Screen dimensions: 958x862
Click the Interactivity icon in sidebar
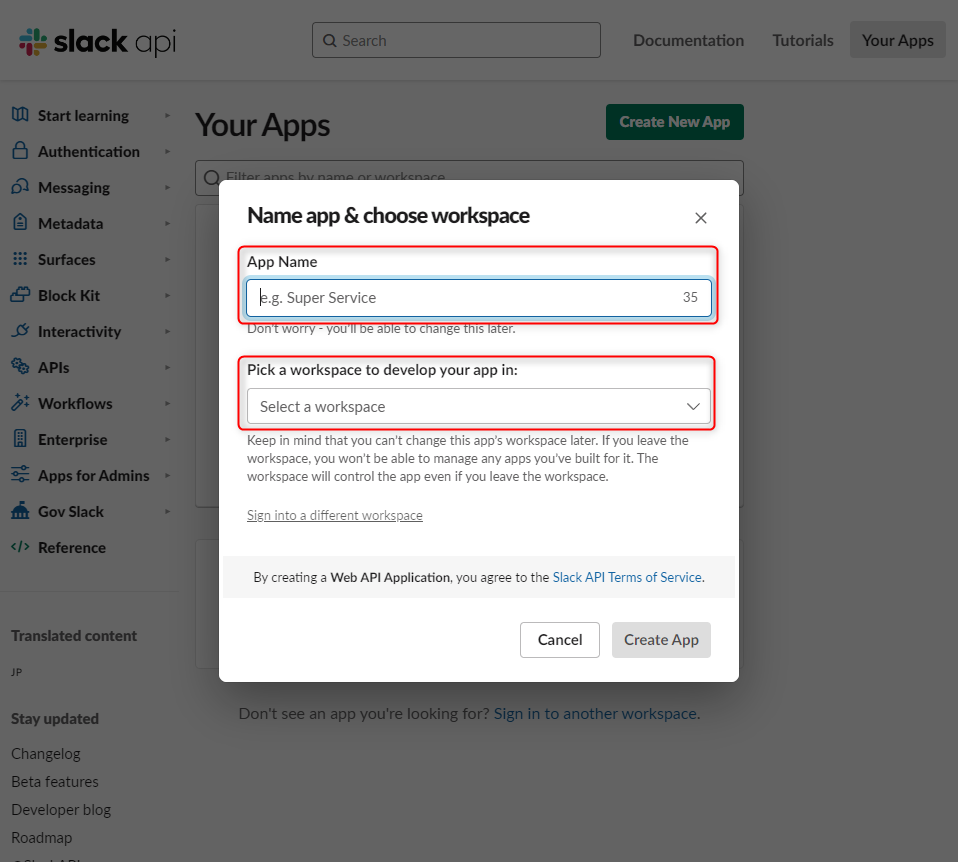20,331
